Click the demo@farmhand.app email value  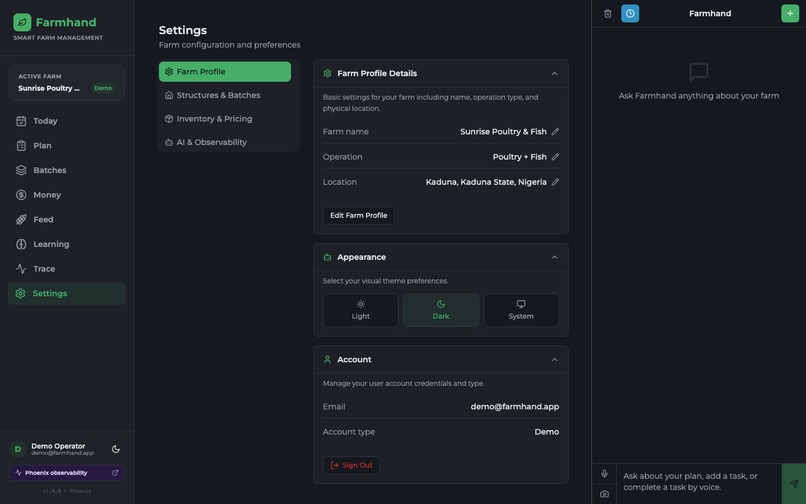click(515, 407)
